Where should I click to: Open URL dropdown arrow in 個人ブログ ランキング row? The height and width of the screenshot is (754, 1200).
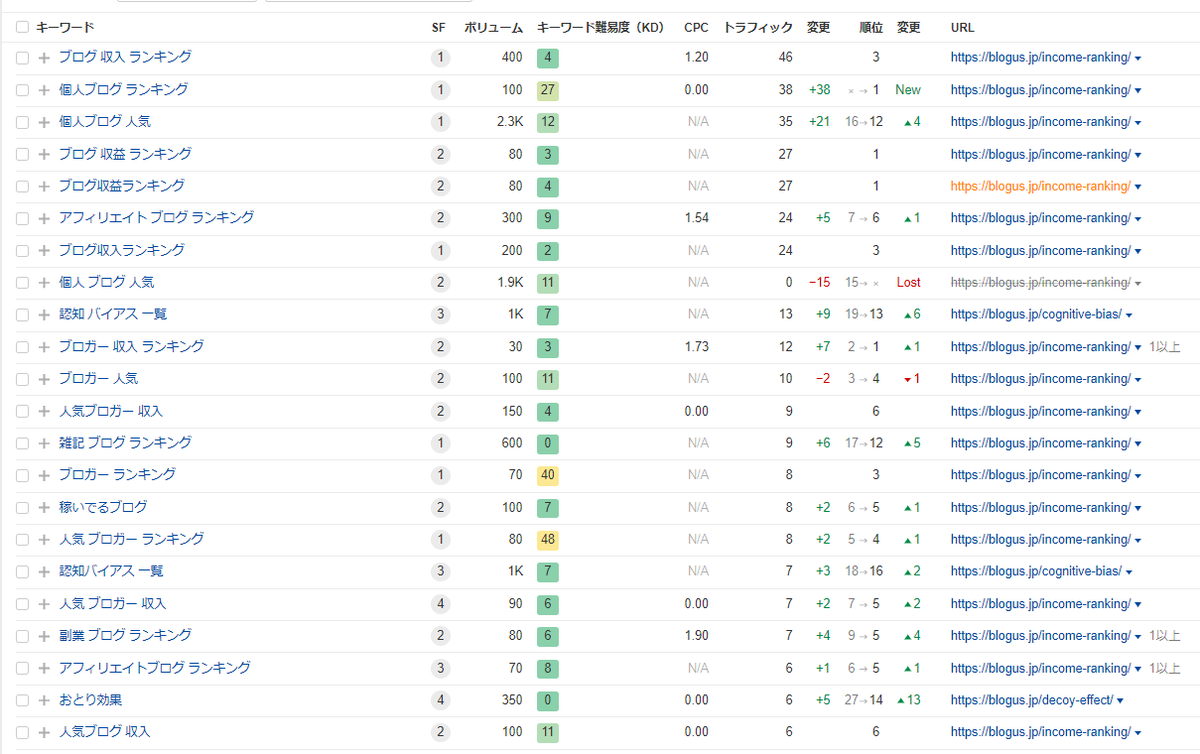(1138, 90)
